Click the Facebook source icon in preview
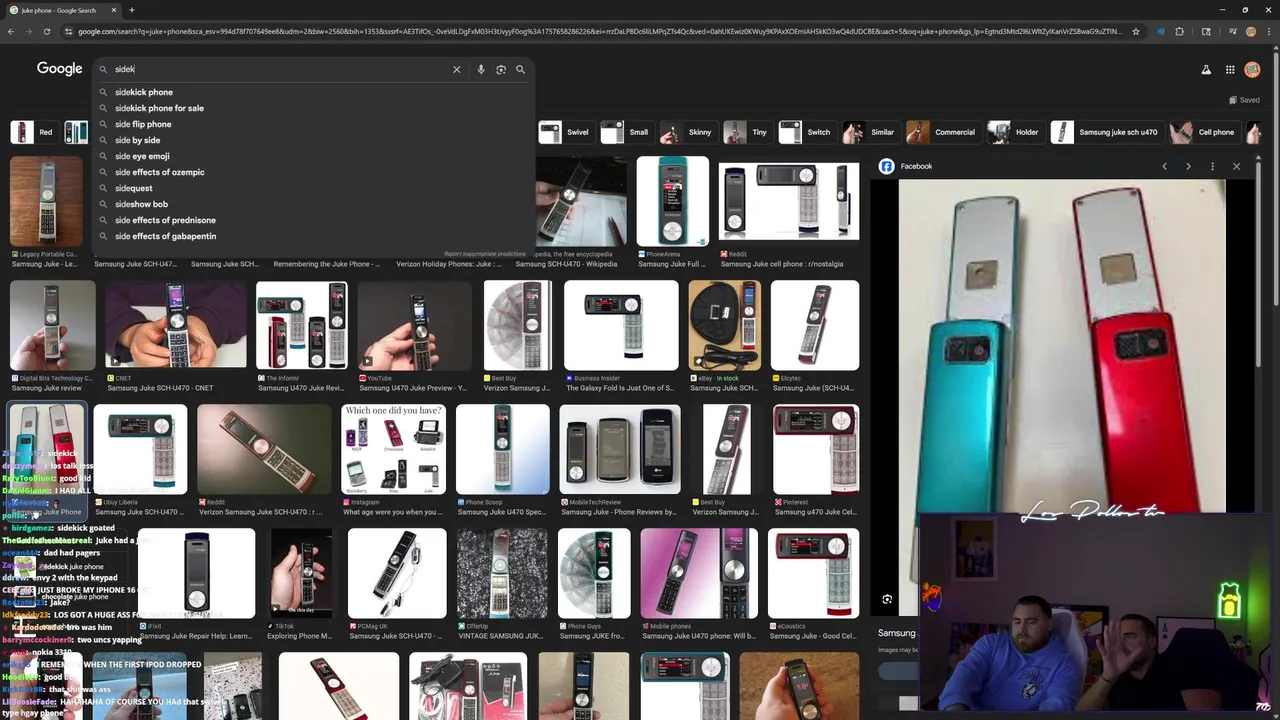 (887, 166)
